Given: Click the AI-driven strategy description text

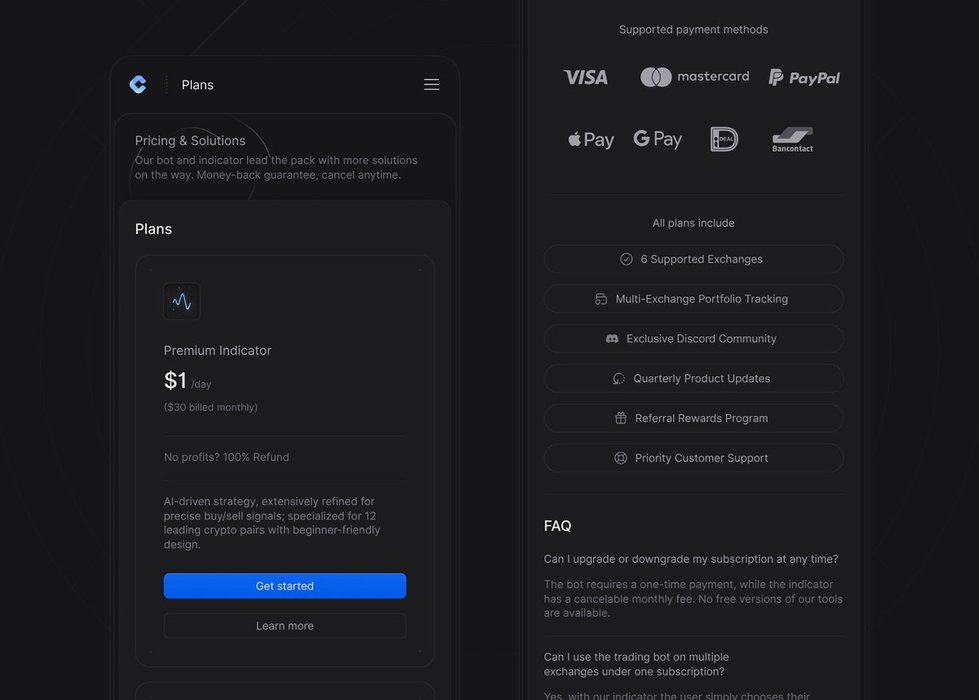Looking at the screenshot, I should click(x=272, y=523).
